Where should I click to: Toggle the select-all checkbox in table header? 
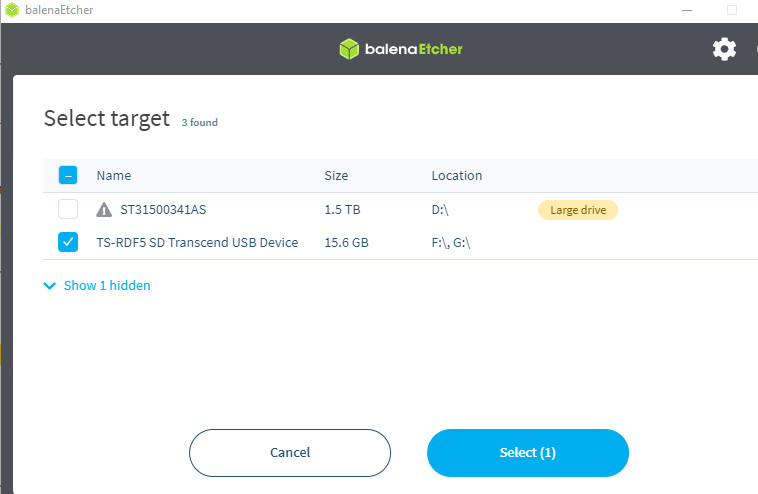click(x=68, y=176)
